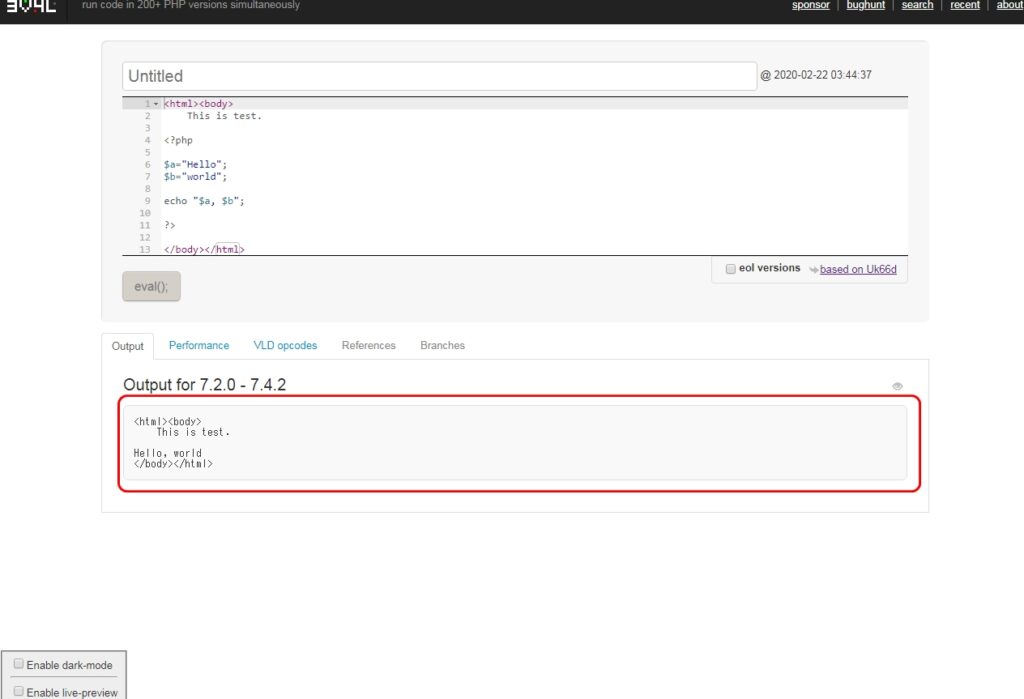
Task: Collapse code fold arrow on line 1
Action: [156, 104]
